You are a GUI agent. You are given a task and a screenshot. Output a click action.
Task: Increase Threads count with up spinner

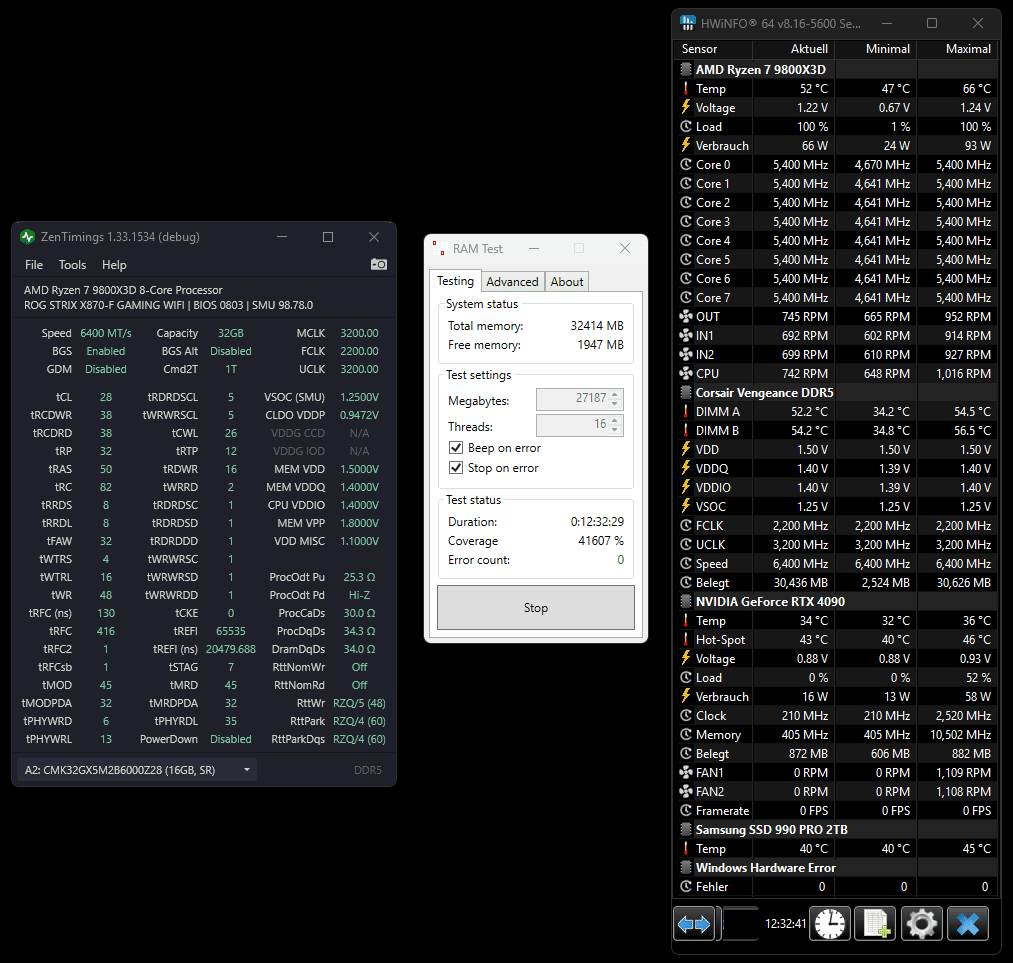[615, 420]
